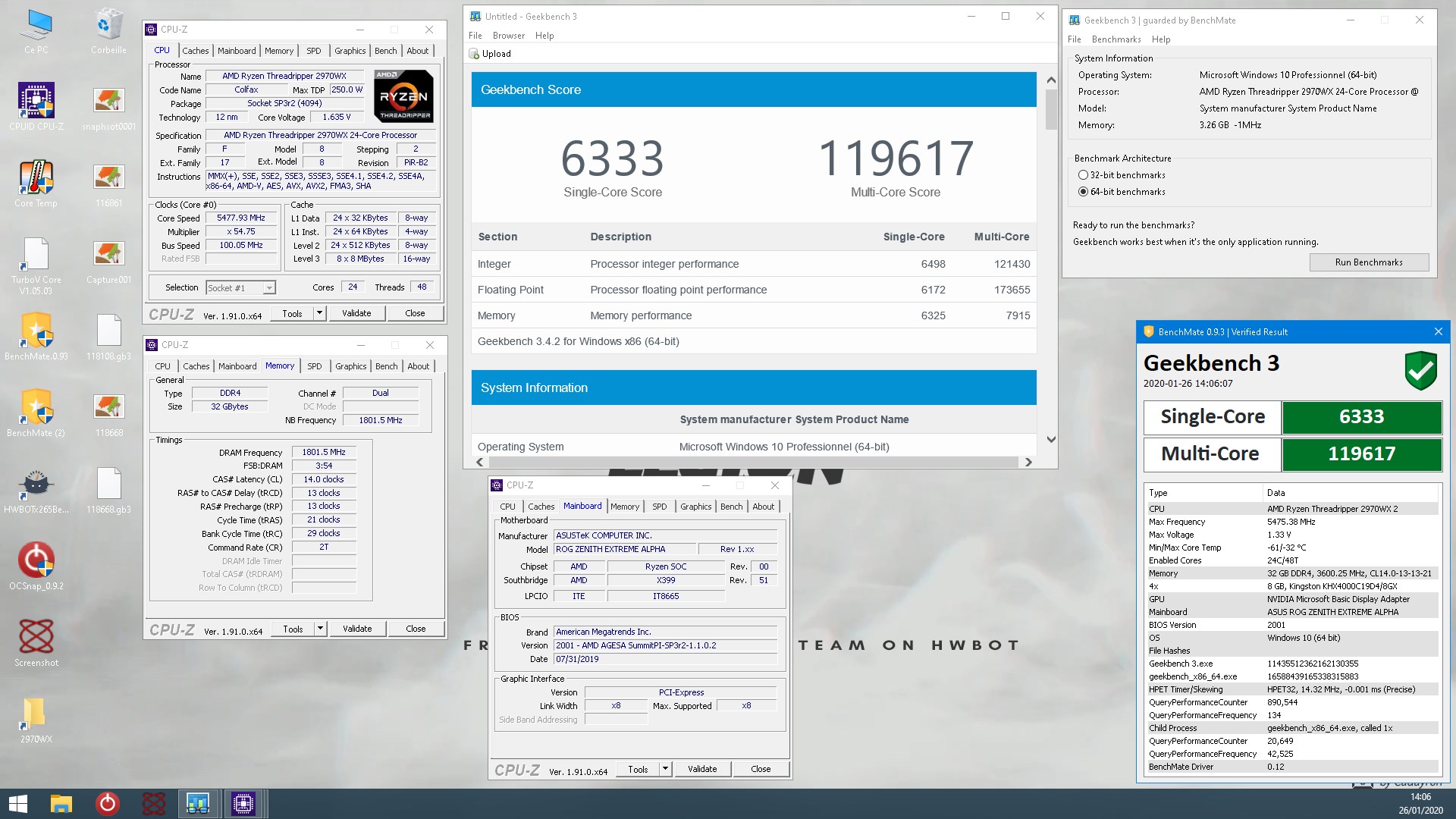Viewport: 1456px width, 819px height.
Task: Open File Explorer from the taskbar
Action: (61, 804)
